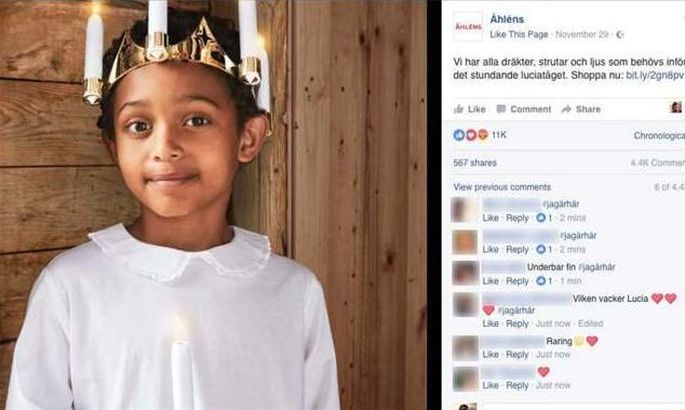Share the post via arrow icon
This screenshot has height=410, width=685.
click(x=566, y=109)
